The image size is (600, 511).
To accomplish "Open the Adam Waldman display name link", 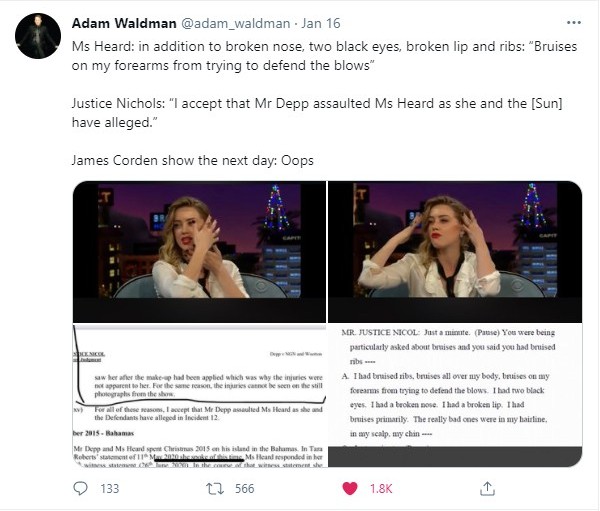I will tap(124, 23).
